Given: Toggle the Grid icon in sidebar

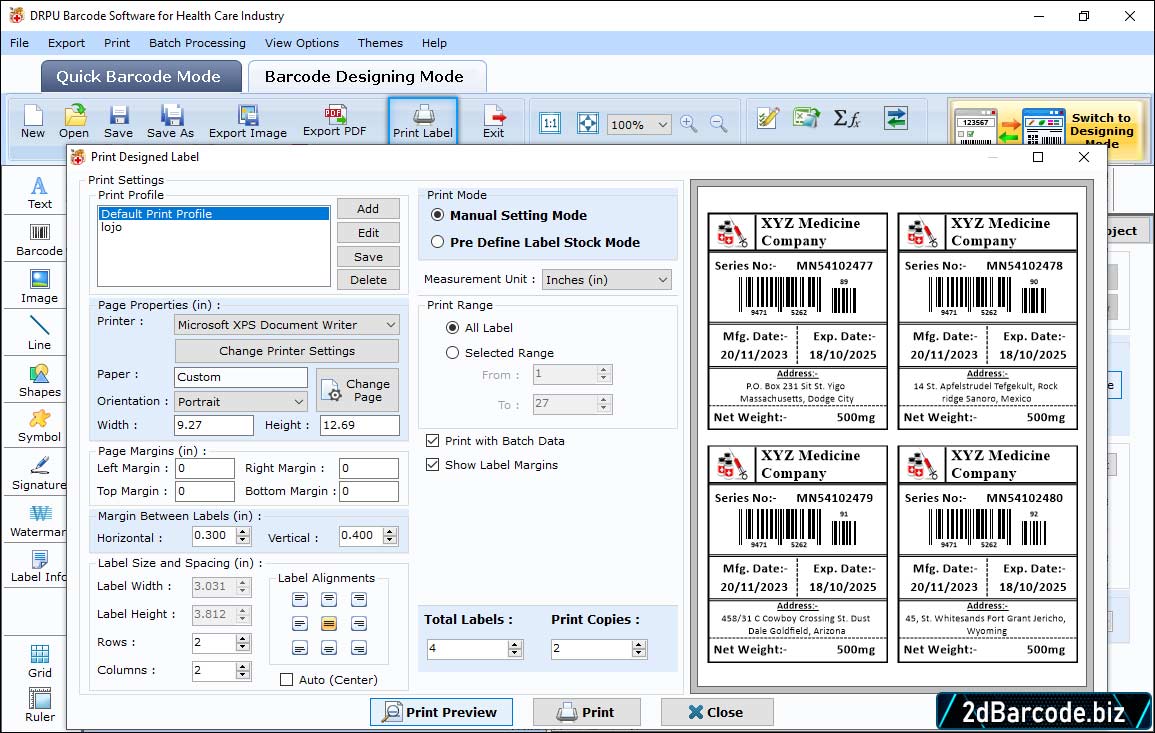Looking at the screenshot, I should [39, 660].
